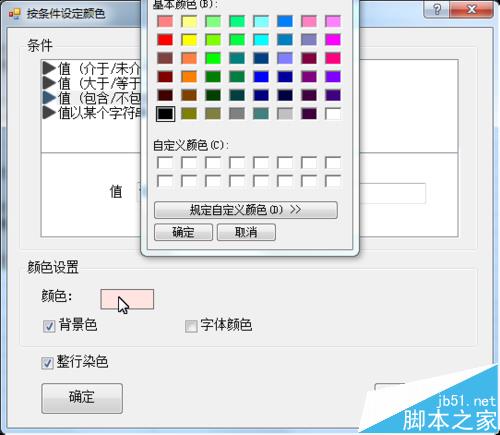Pick the bright lime green swatch
Screen dimensions: 500x435
click(213, 58)
